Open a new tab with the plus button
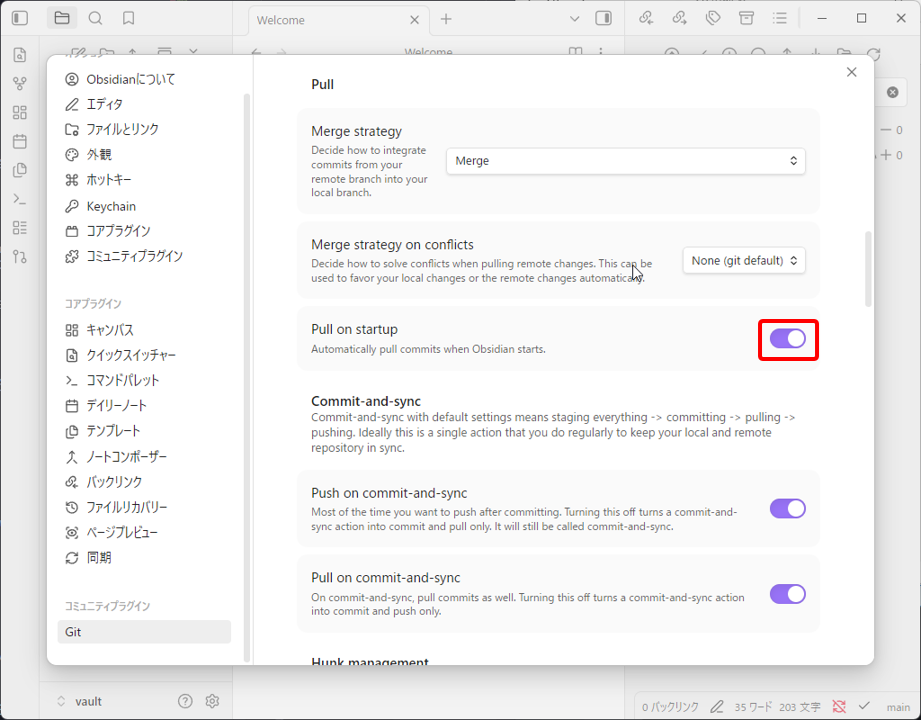Image resolution: width=921 pixels, height=720 pixels. pyautogui.click(x=446, y=19)
